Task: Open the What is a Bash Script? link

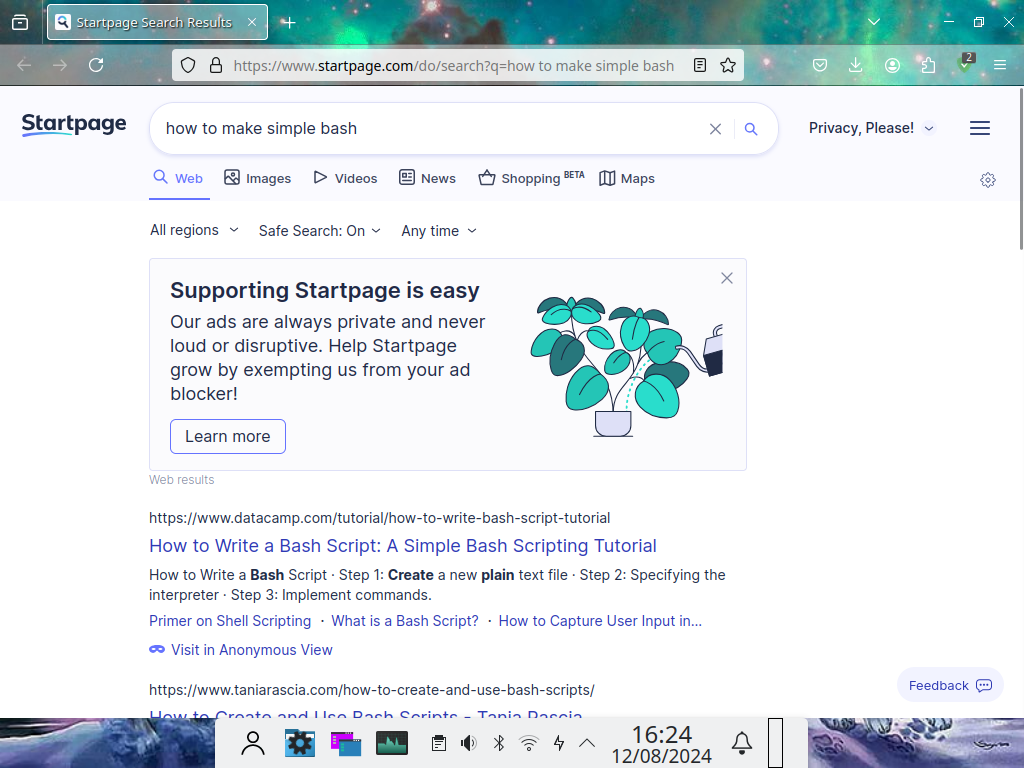Action: tap(405, 621)
